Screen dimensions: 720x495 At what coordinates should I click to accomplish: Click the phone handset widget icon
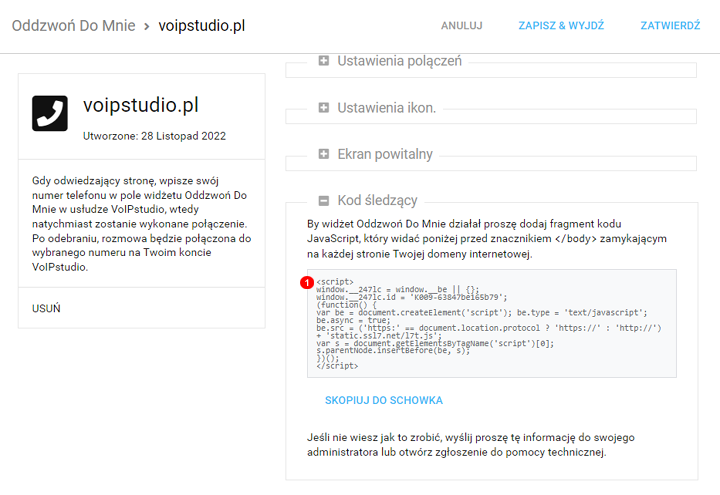point(50,113)
